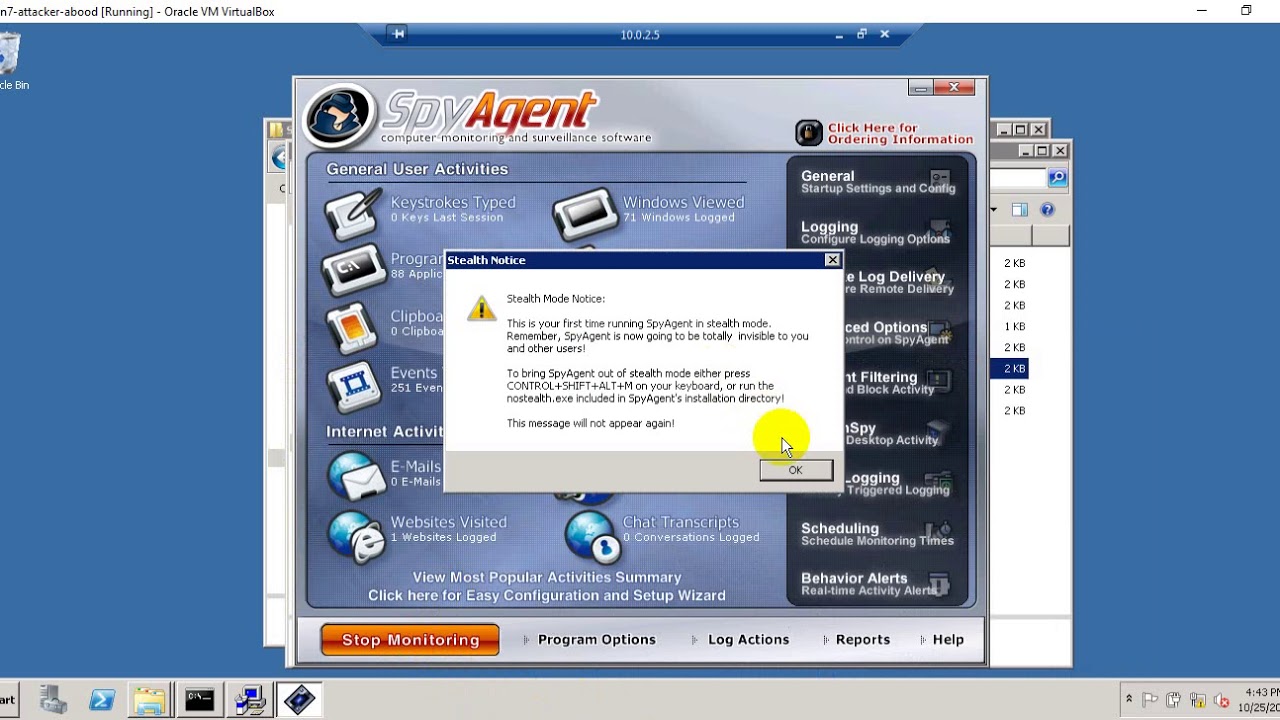This screenshot has width=1280, height=720.
Task: Open the Windows Viewed log icon
Action: (585, 212)
